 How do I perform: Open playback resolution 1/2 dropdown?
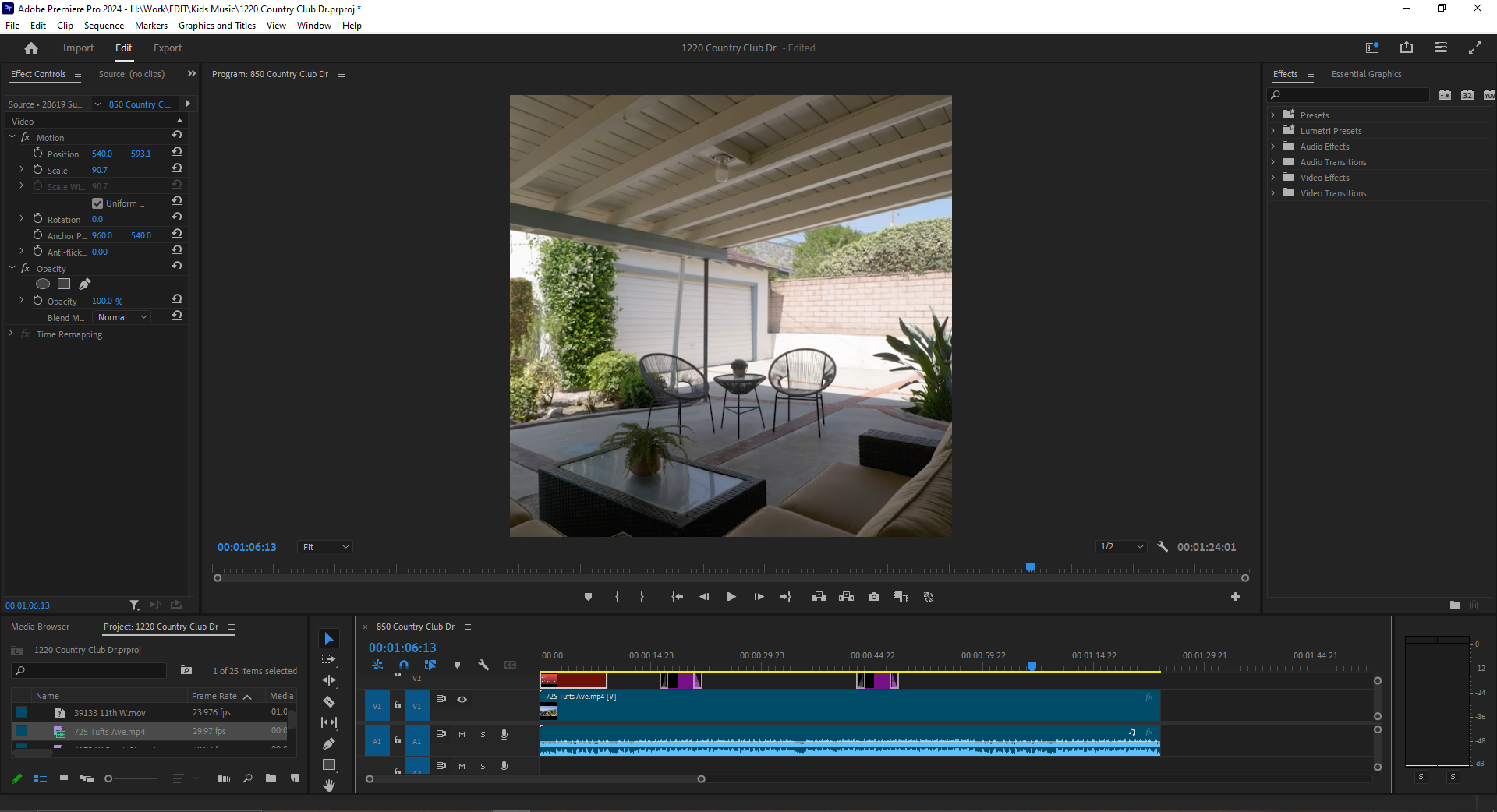click(1122, 546)
